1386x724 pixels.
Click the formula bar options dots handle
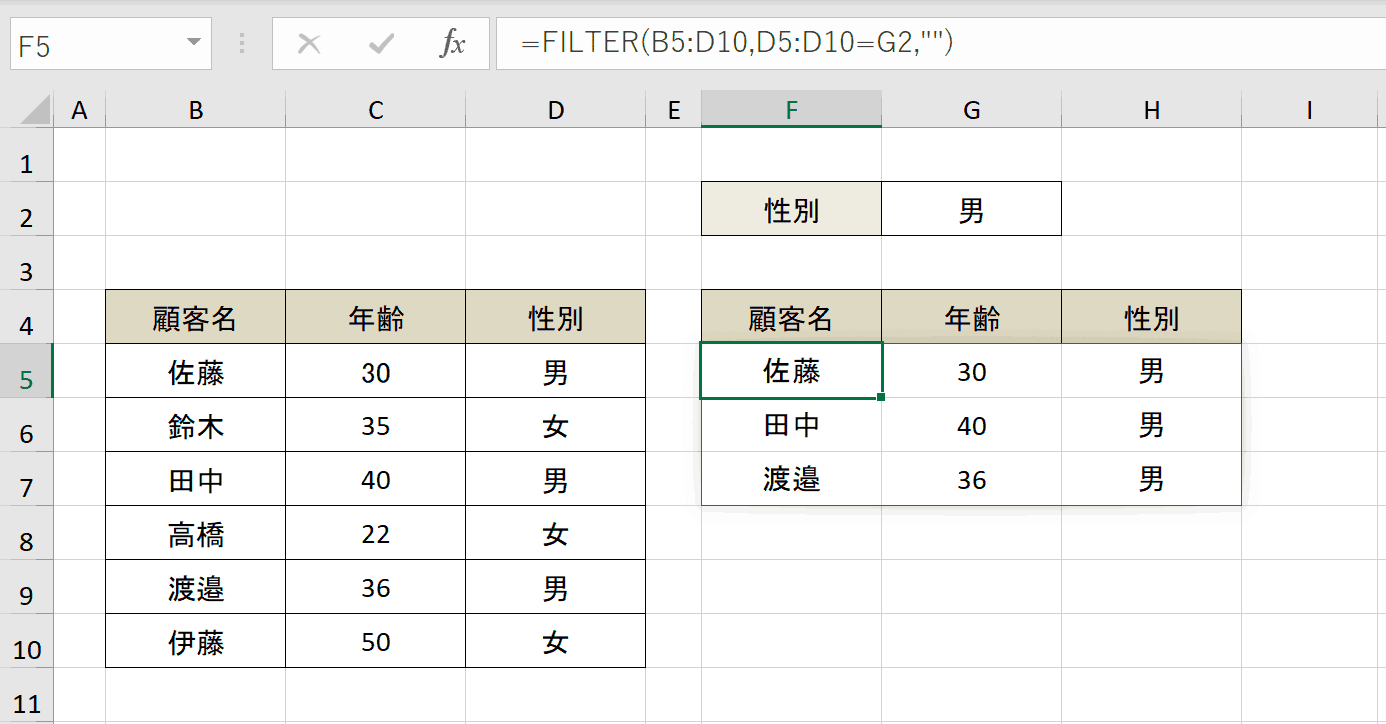pyautogui.click(x=242, y=44)
